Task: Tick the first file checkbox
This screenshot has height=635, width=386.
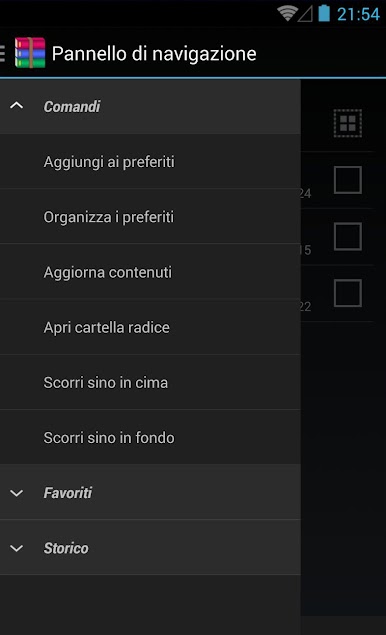Action: point(348,180)
